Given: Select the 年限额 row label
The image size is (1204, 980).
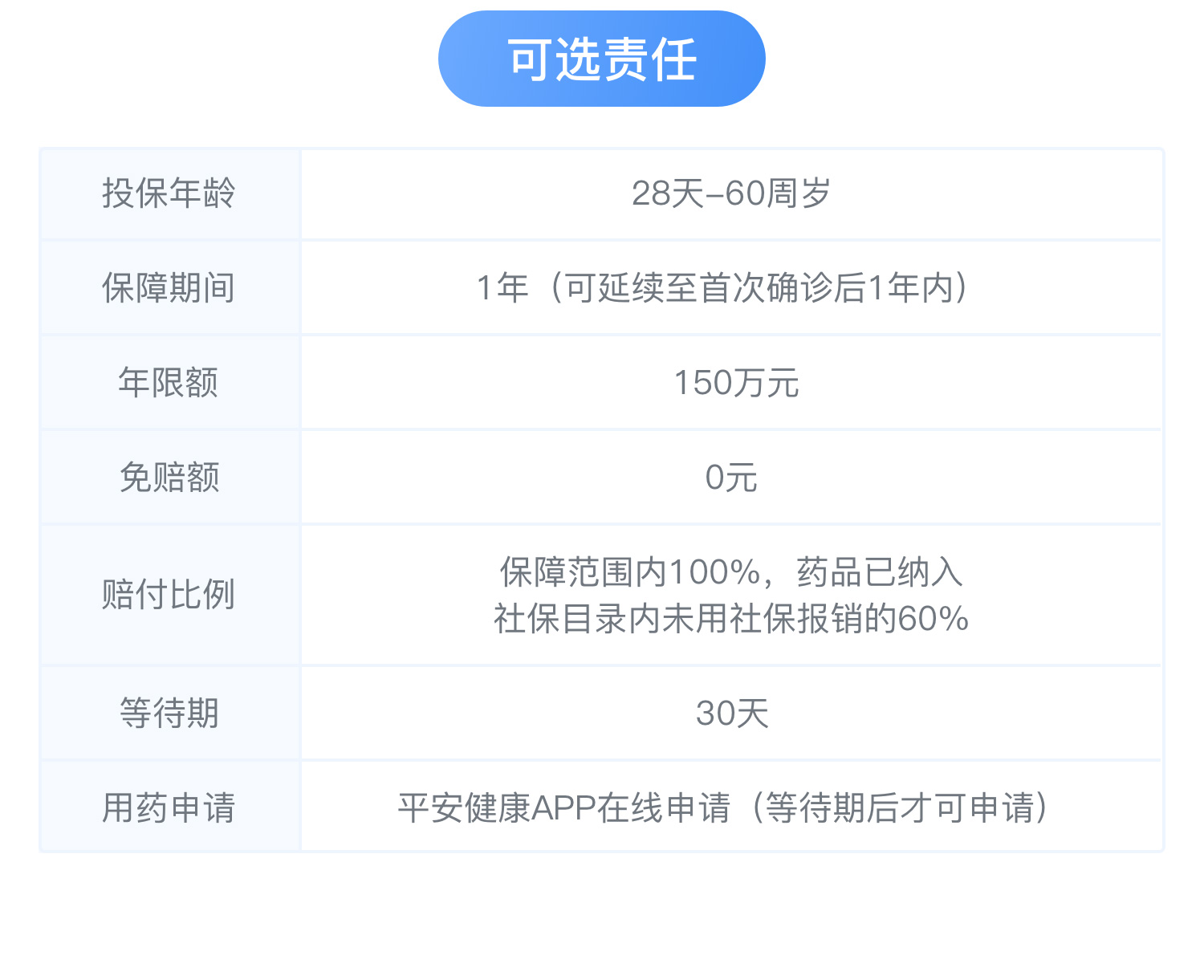Looking at the screenshot, I should tap(169, 383).
